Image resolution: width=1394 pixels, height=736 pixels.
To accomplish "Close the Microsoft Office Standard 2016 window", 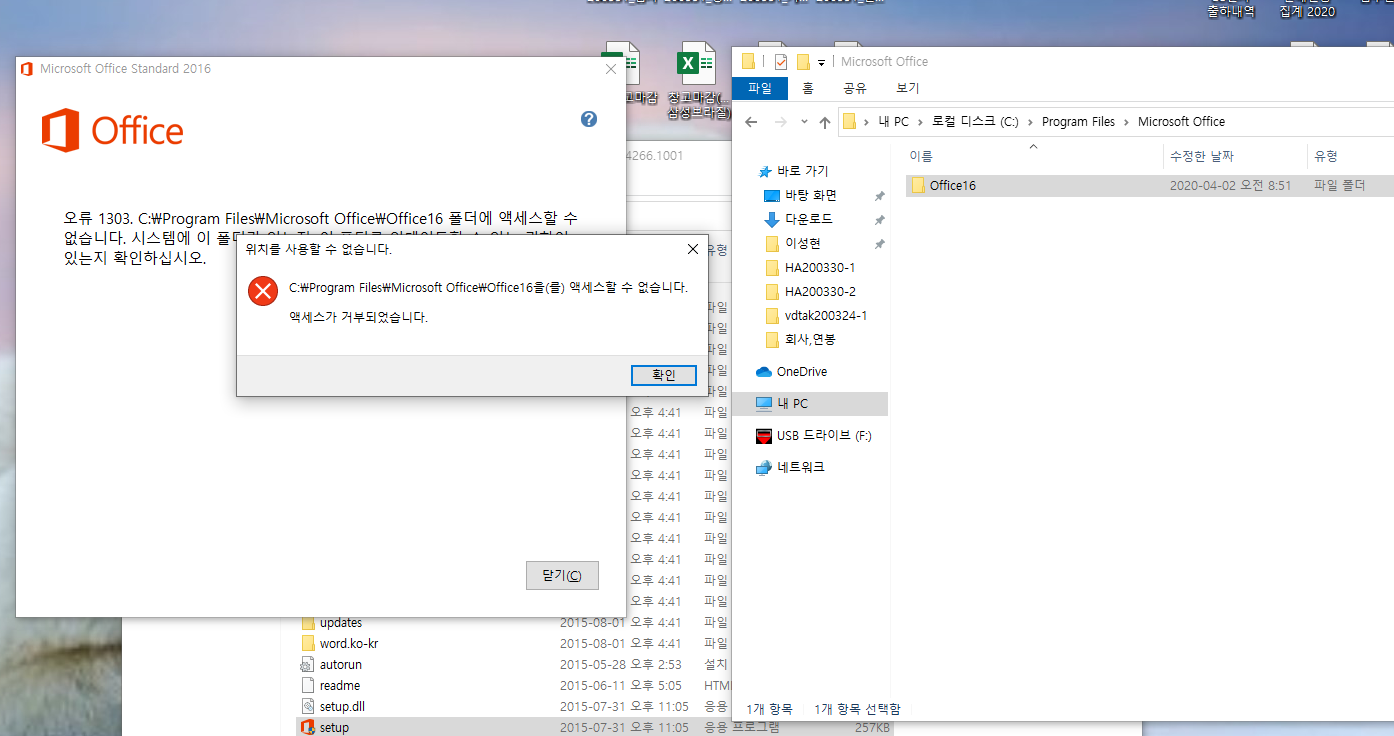I will click(611, 69).
